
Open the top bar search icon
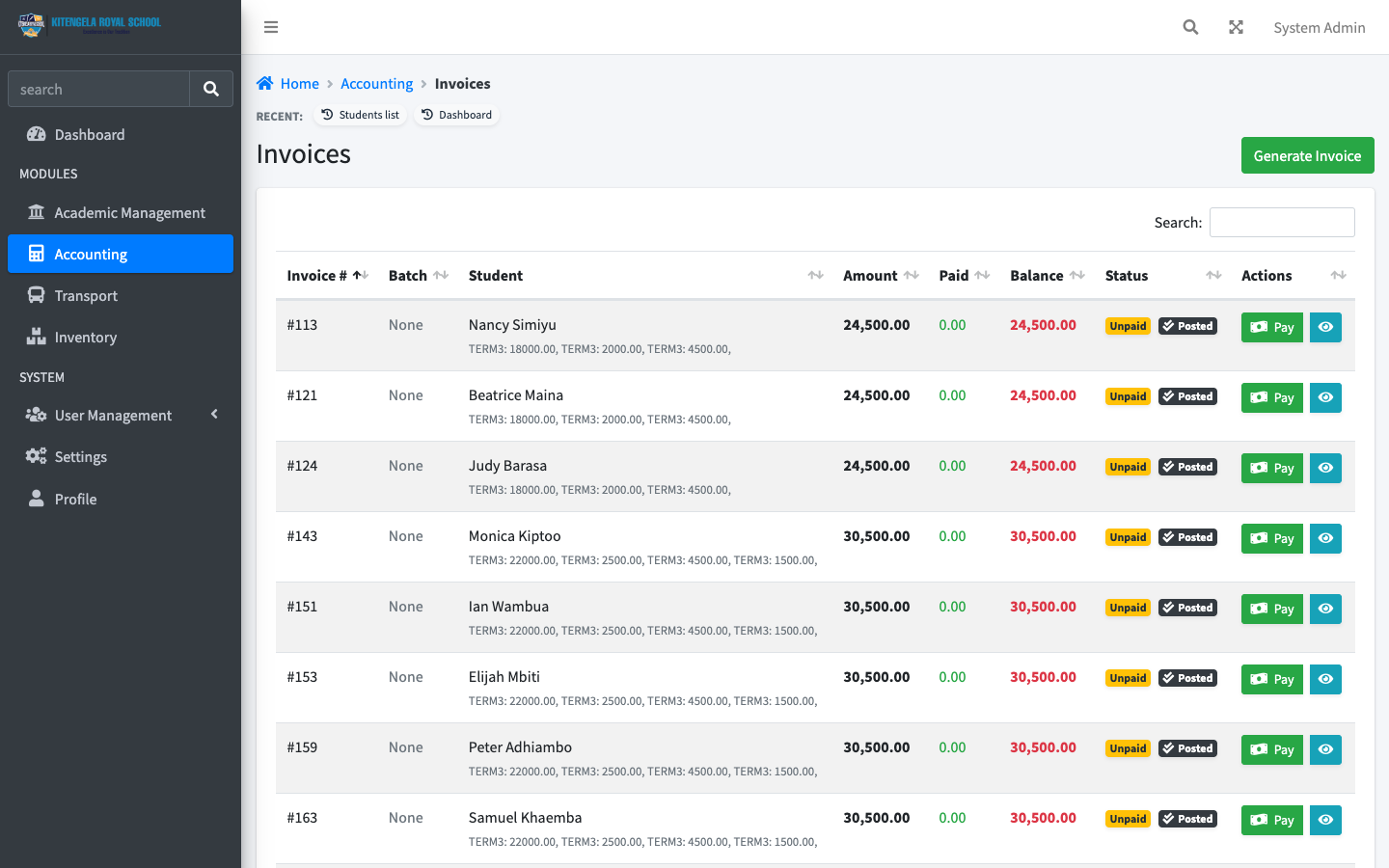(1190, 27)
